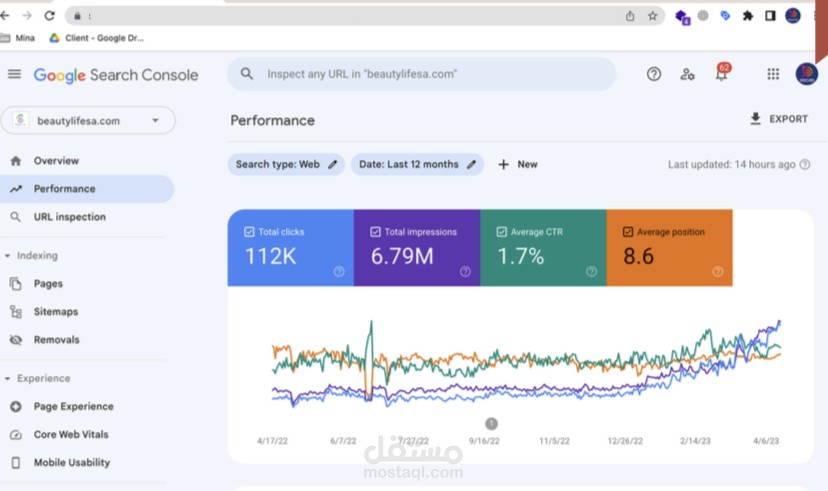The height and width of the screenshot is (491, 828).
Task: Click the help icon on Average position card
Action: [x=718, y=271]
